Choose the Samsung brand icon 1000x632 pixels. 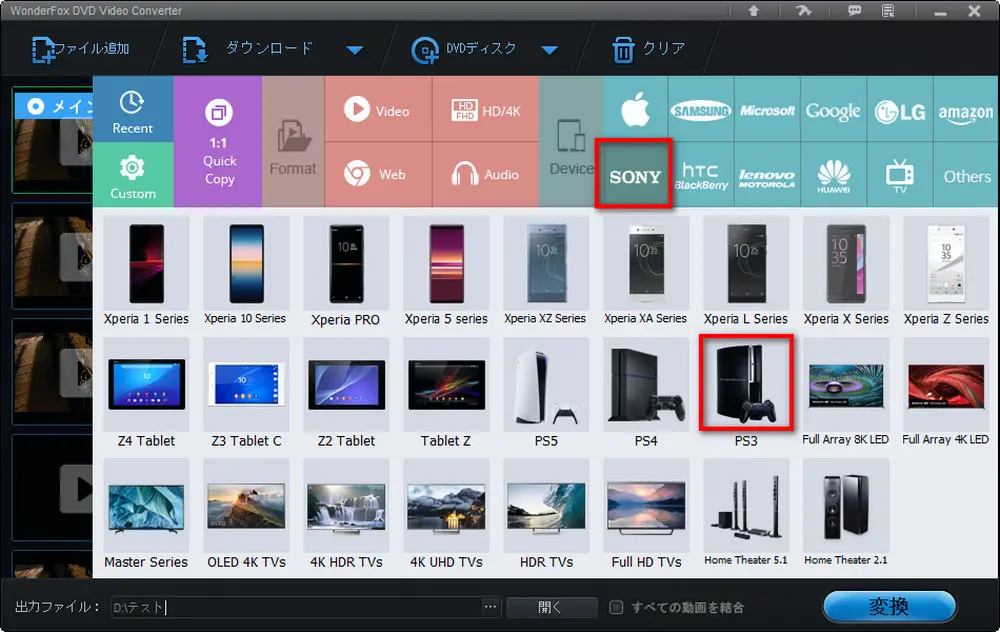(x=700, y=111)
